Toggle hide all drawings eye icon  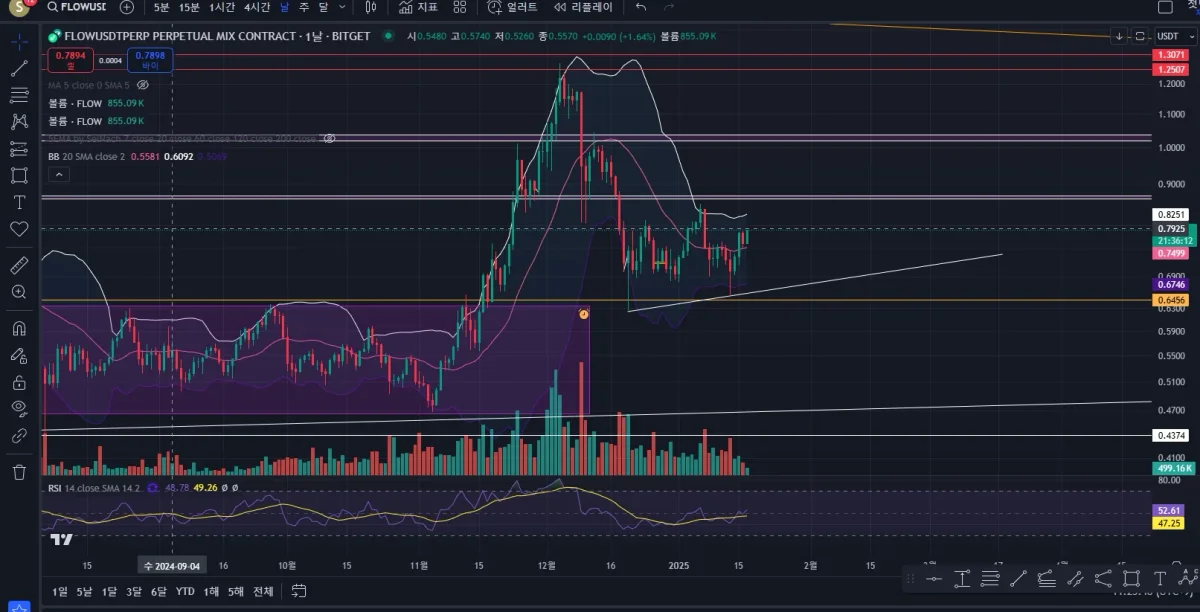click(19, 407)
